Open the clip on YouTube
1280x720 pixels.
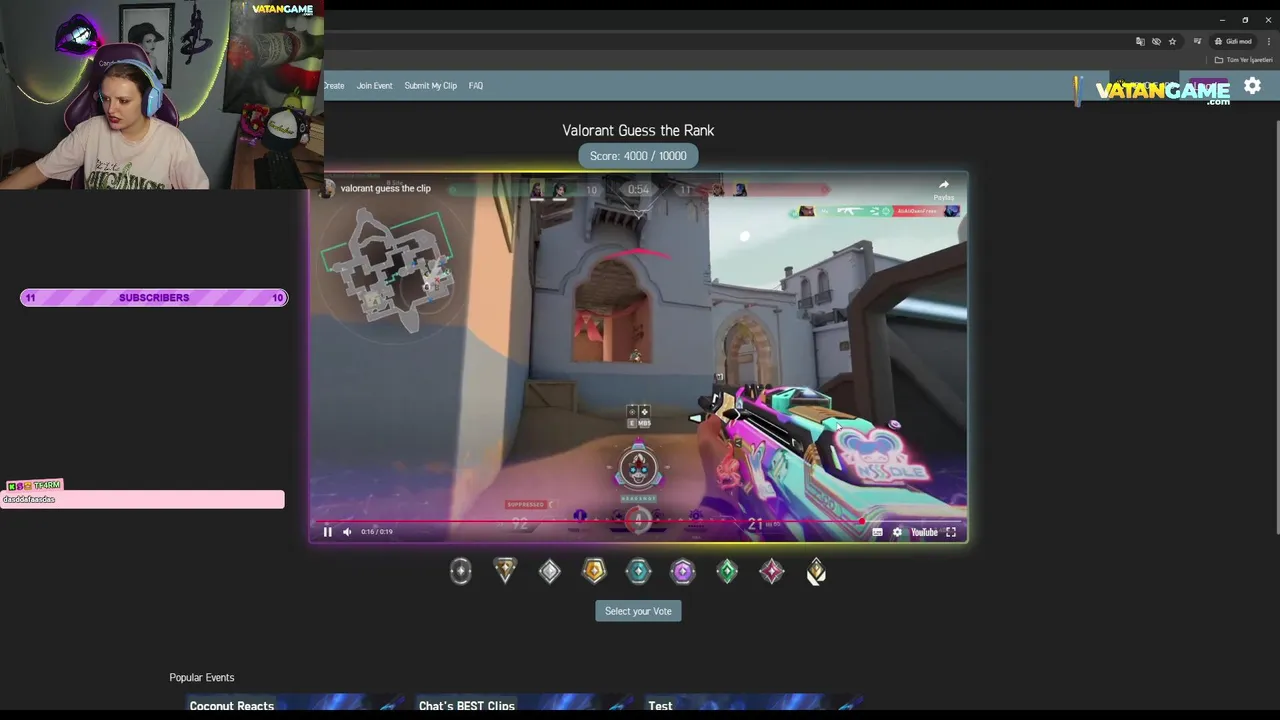(x=924, y=532)
